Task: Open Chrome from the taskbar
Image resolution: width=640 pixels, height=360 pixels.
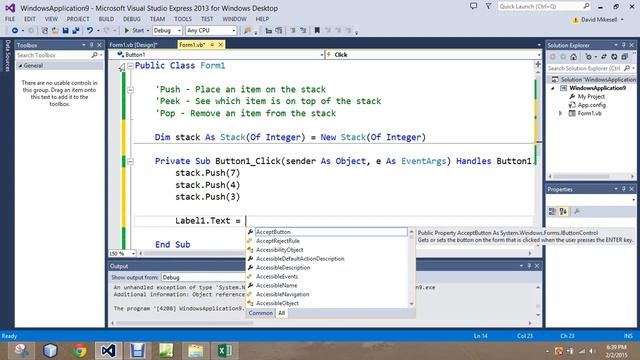Action: click(x=80, y=350)
